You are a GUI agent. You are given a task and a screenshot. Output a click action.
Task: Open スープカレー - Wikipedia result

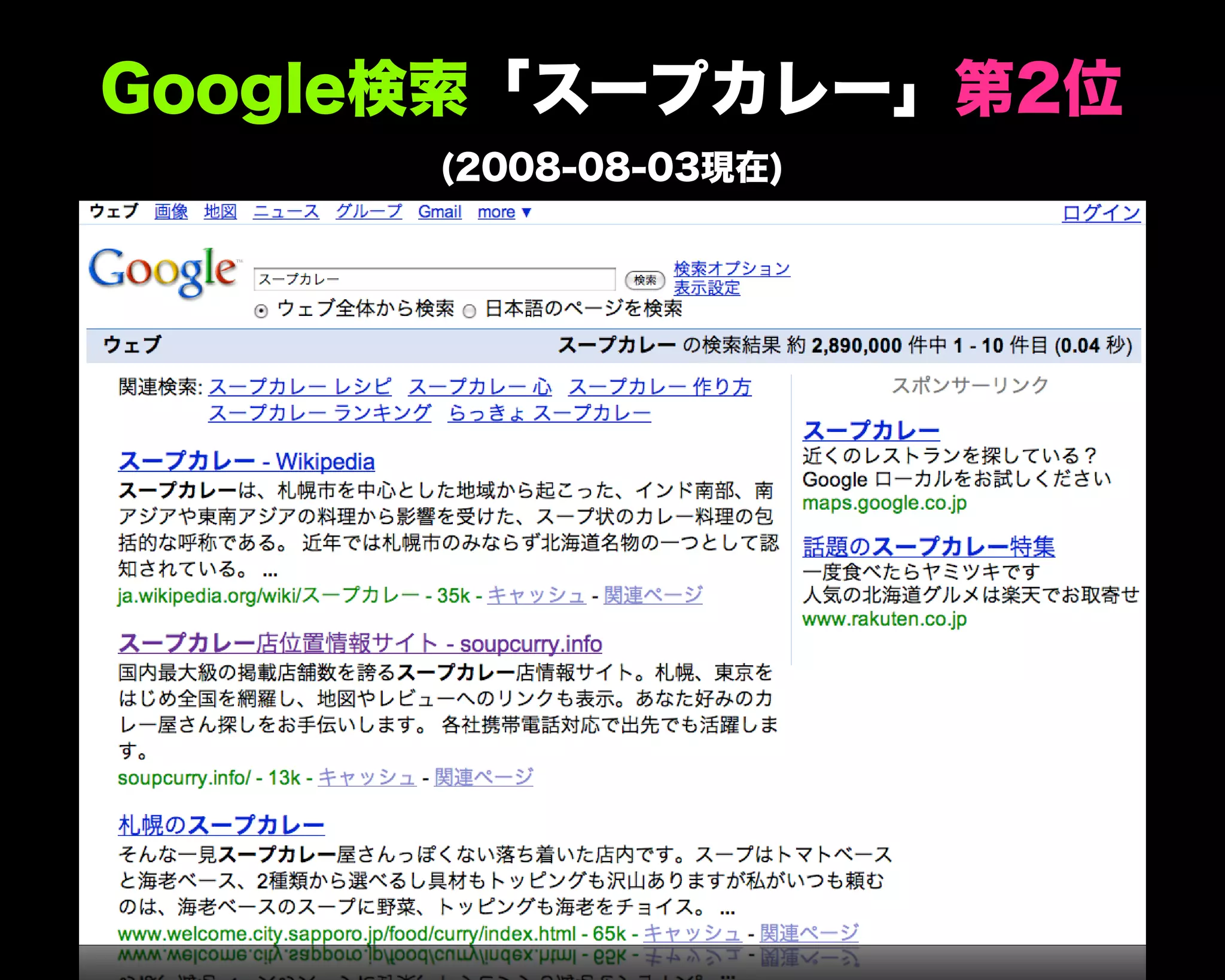coord(246,461)
